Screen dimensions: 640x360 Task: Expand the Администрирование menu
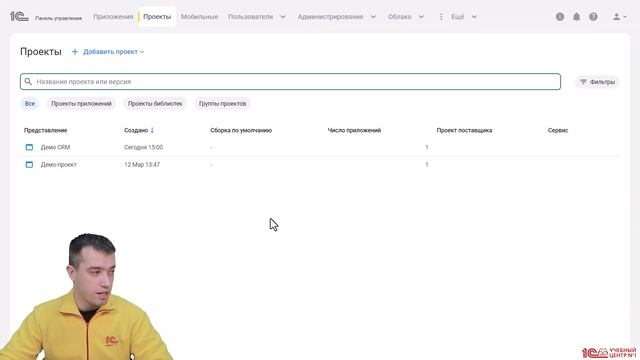click(x=337, y=17)
